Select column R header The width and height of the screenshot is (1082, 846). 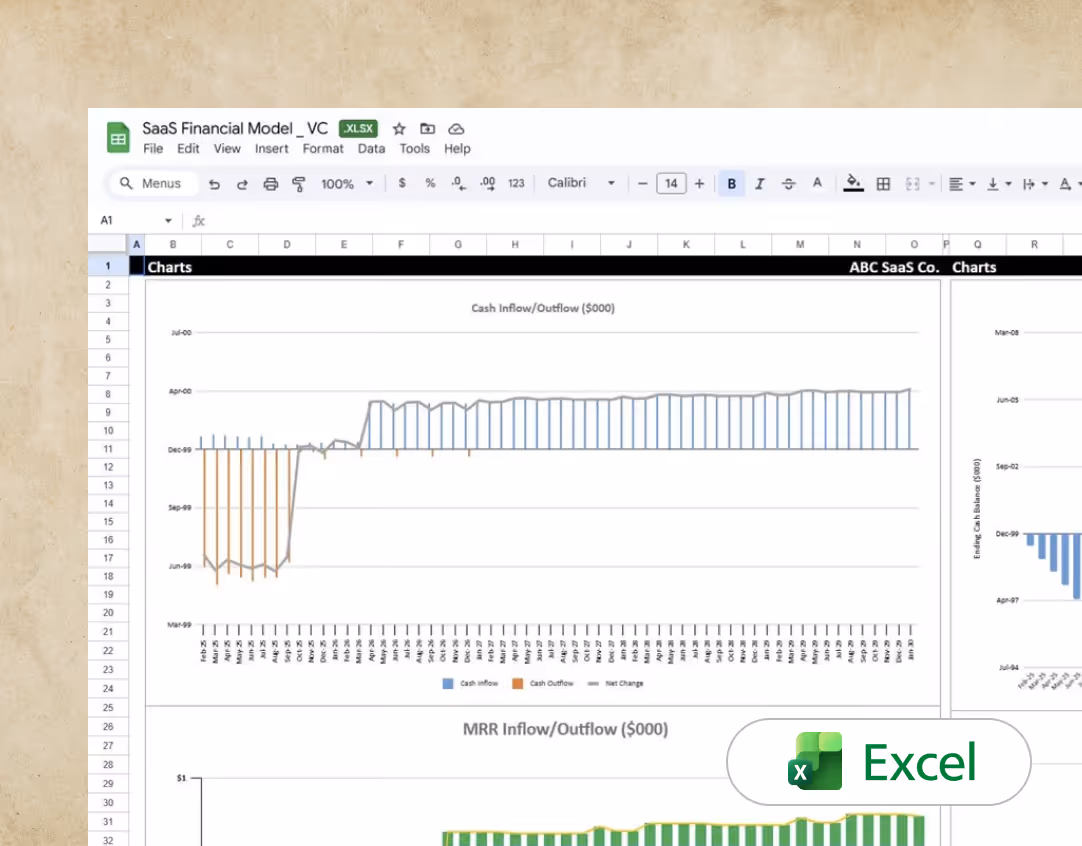click(1034, 244)
